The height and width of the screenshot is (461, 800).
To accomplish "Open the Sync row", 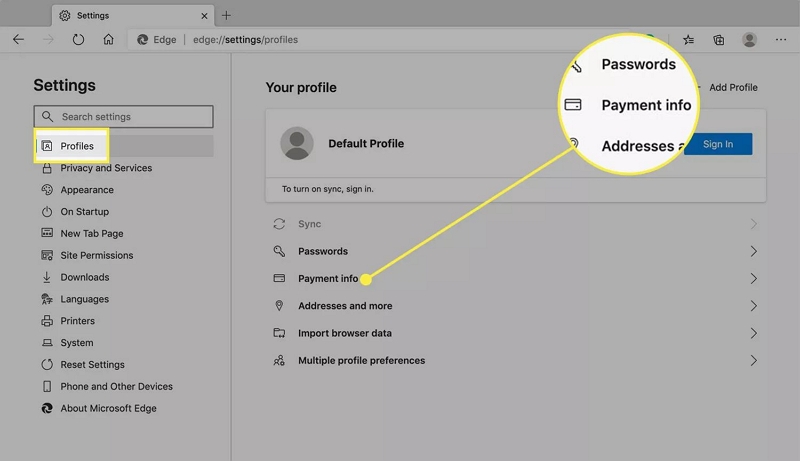I will 515,224.
